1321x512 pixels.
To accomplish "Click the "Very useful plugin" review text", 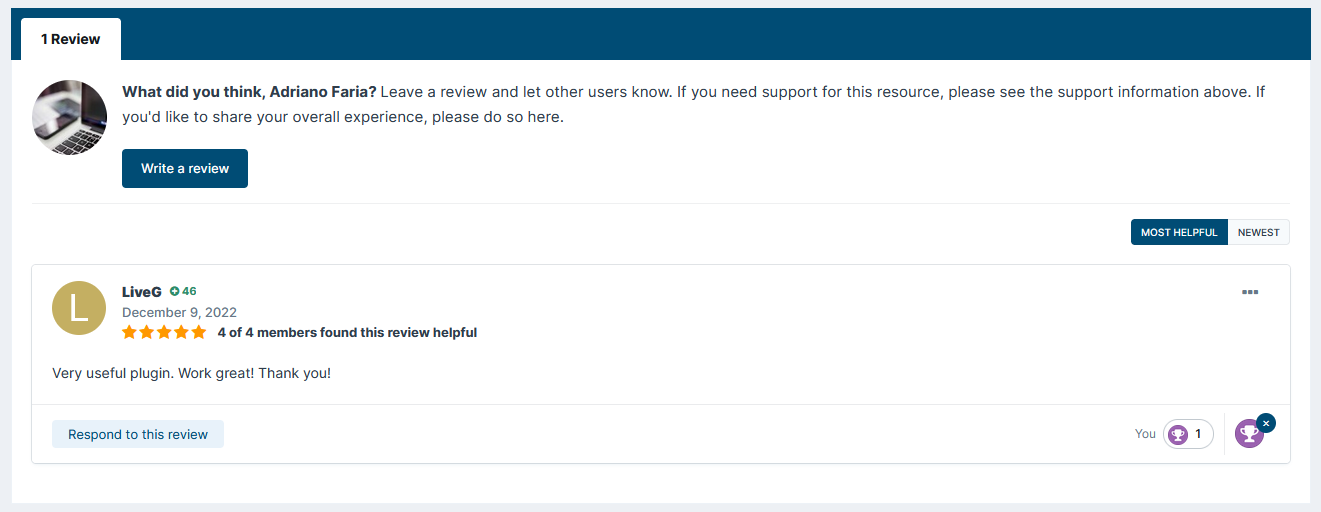I will point(191,373).
